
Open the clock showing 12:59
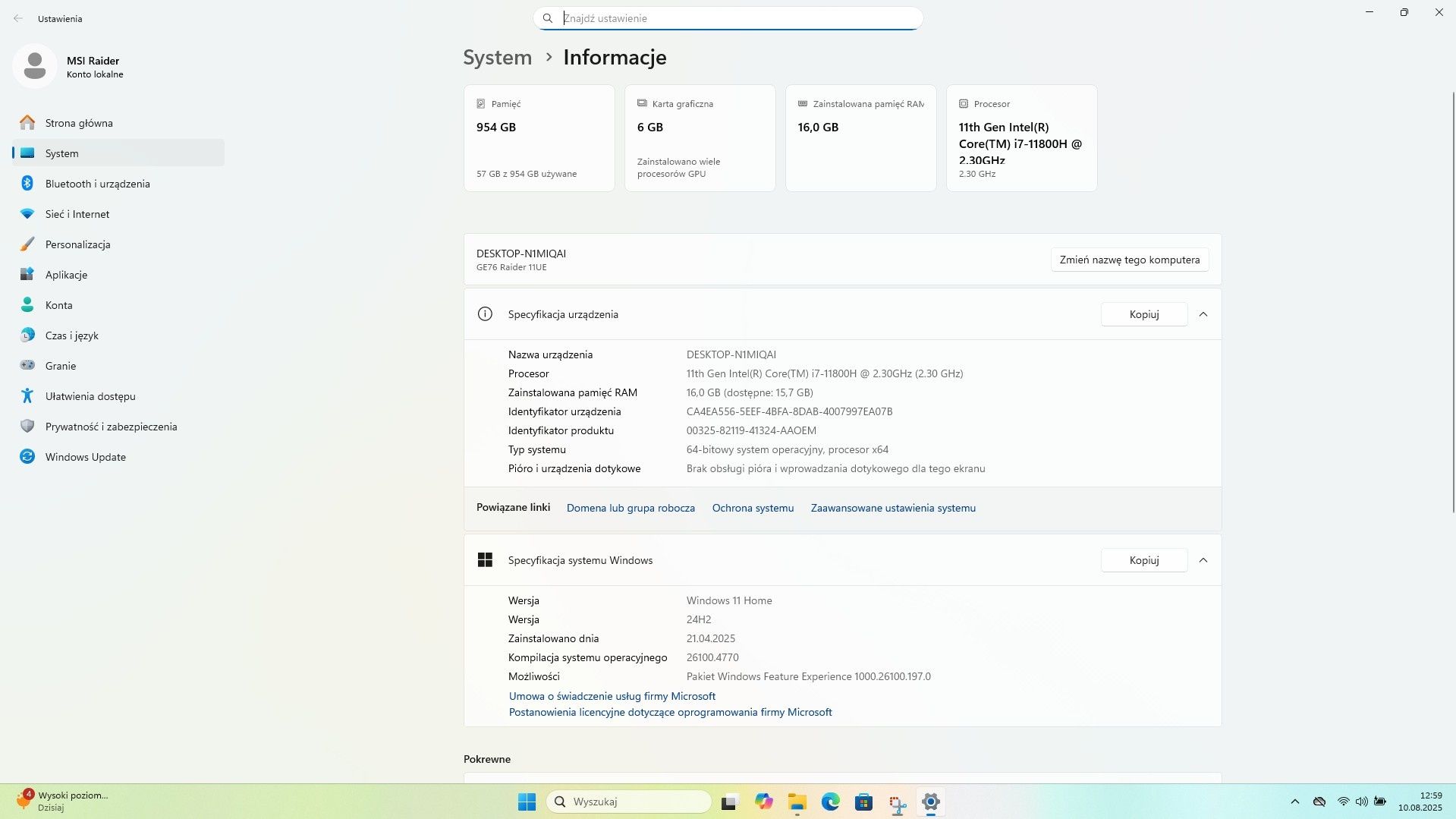(1420, 802)
